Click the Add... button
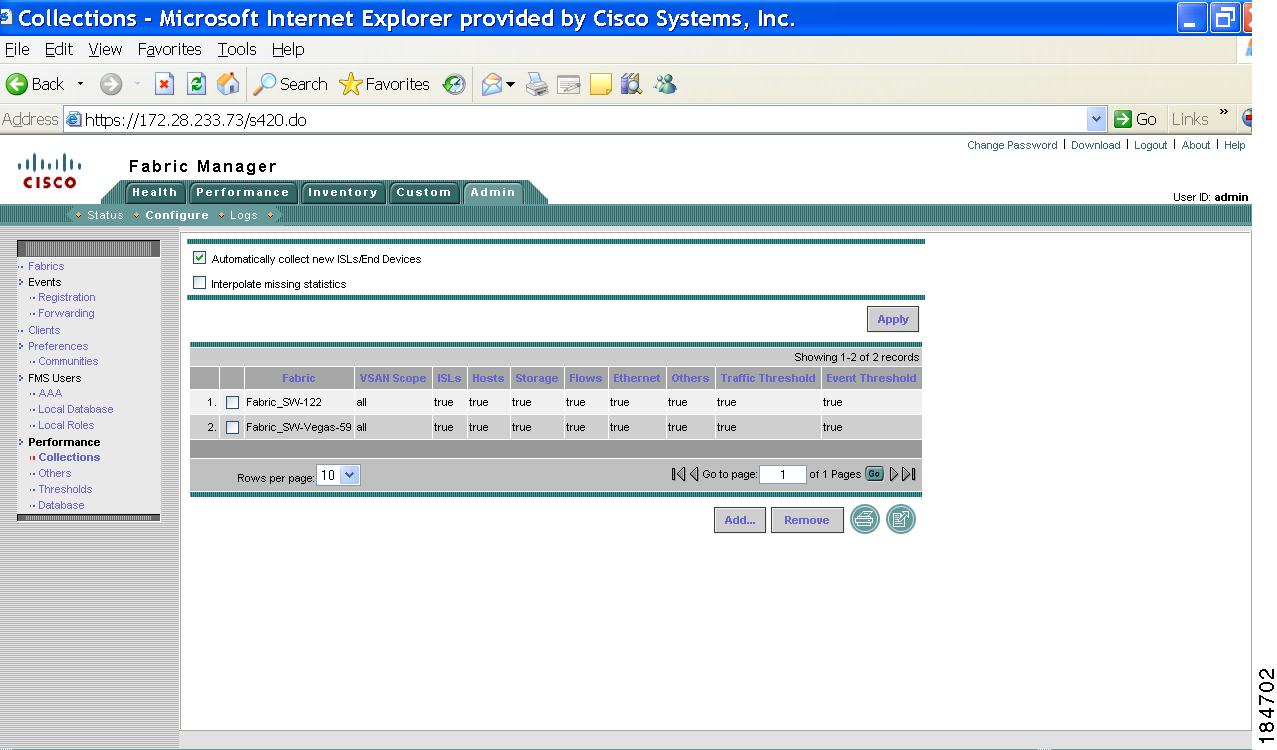Viewport: 1277px width, 750px height. click(x=740, y=520)
